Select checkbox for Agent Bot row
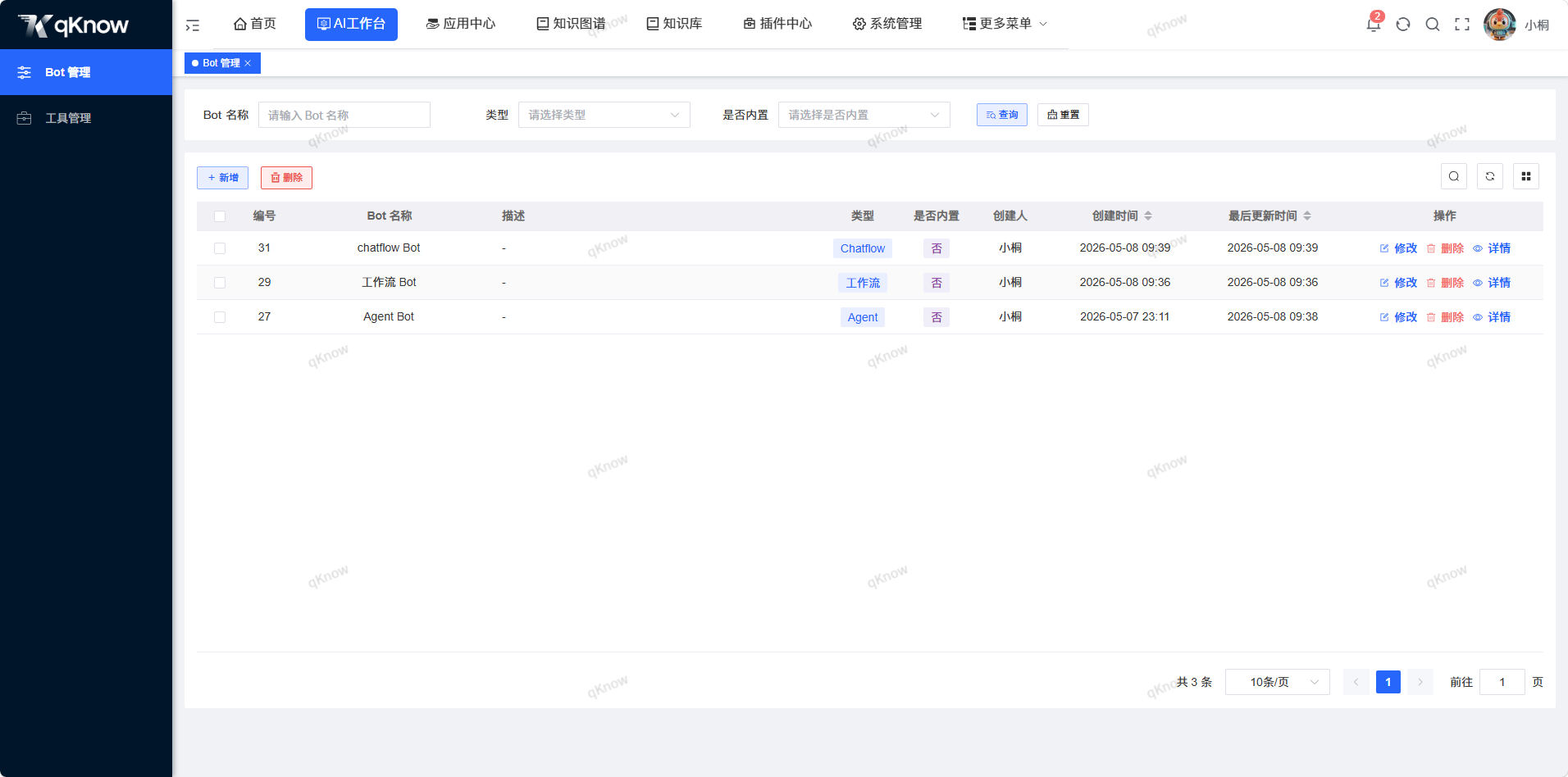1568x777 pixels. pos(220,317)
